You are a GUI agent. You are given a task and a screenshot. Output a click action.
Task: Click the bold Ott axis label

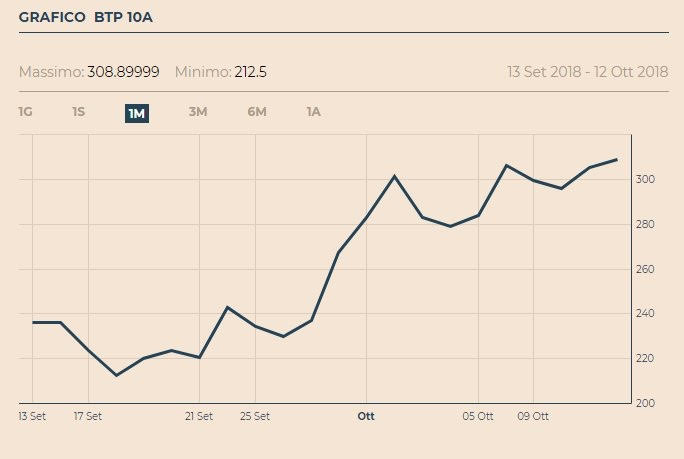(x=366, y=416)
